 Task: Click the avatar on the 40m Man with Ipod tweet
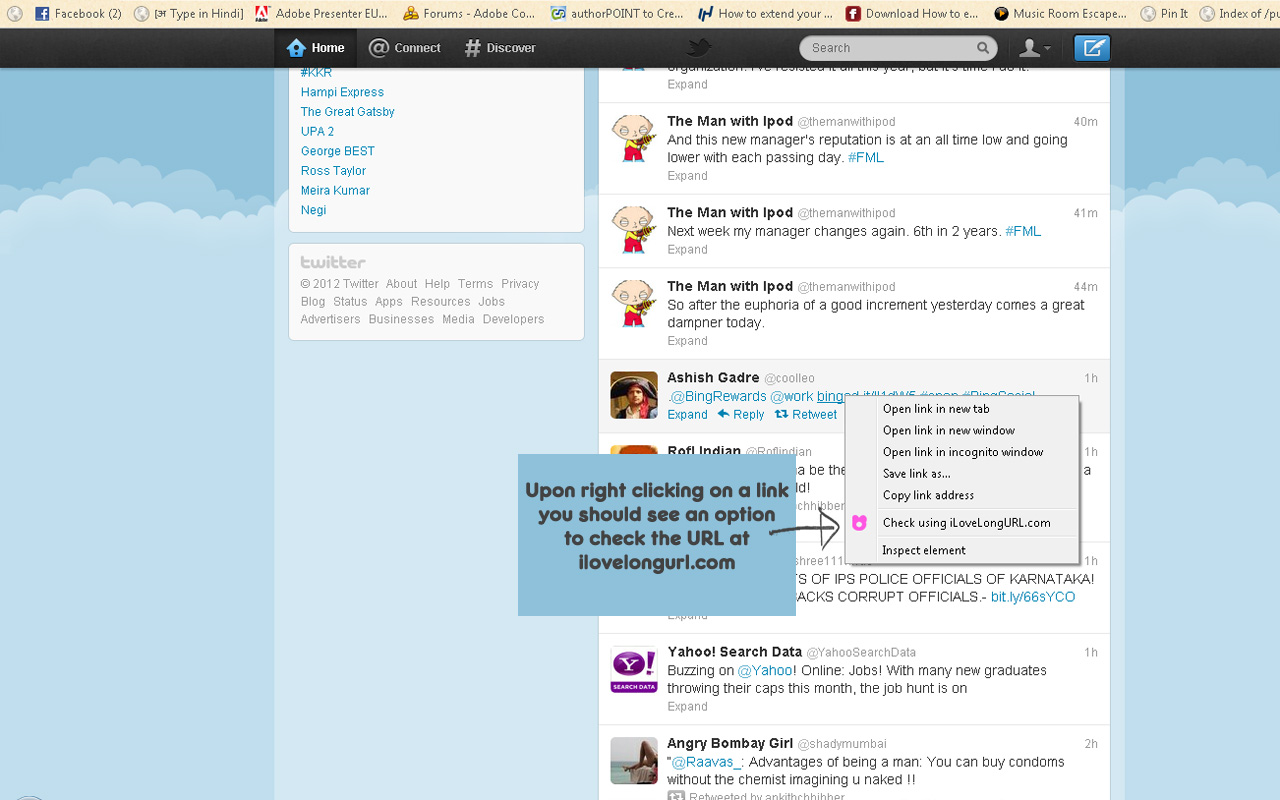pyautogui.click(x=634, y=139)
